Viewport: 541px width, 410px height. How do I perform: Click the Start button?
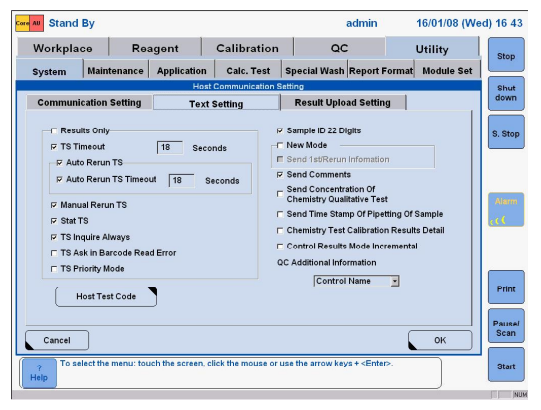coord(506,365)
